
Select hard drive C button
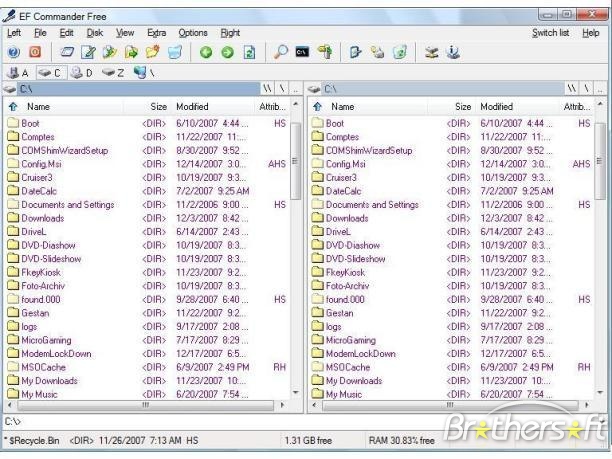pos(51,73)
